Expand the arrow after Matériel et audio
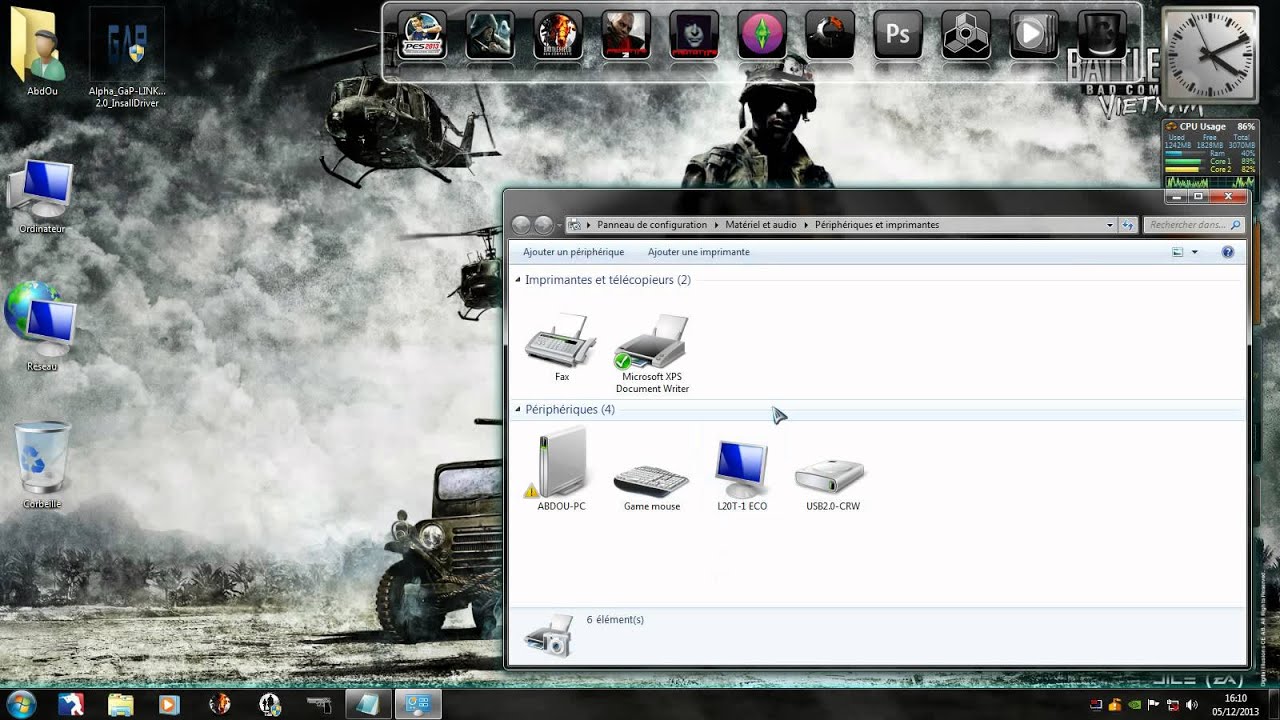 [x=806, y=225]
